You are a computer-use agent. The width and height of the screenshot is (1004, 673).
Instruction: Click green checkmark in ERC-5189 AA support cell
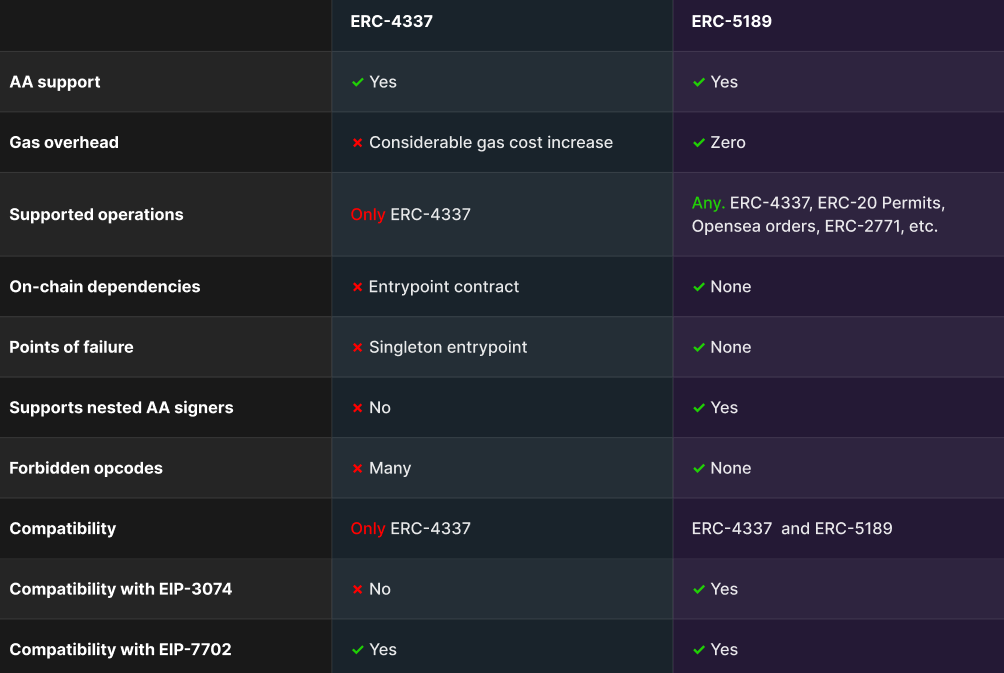(699, 82)
